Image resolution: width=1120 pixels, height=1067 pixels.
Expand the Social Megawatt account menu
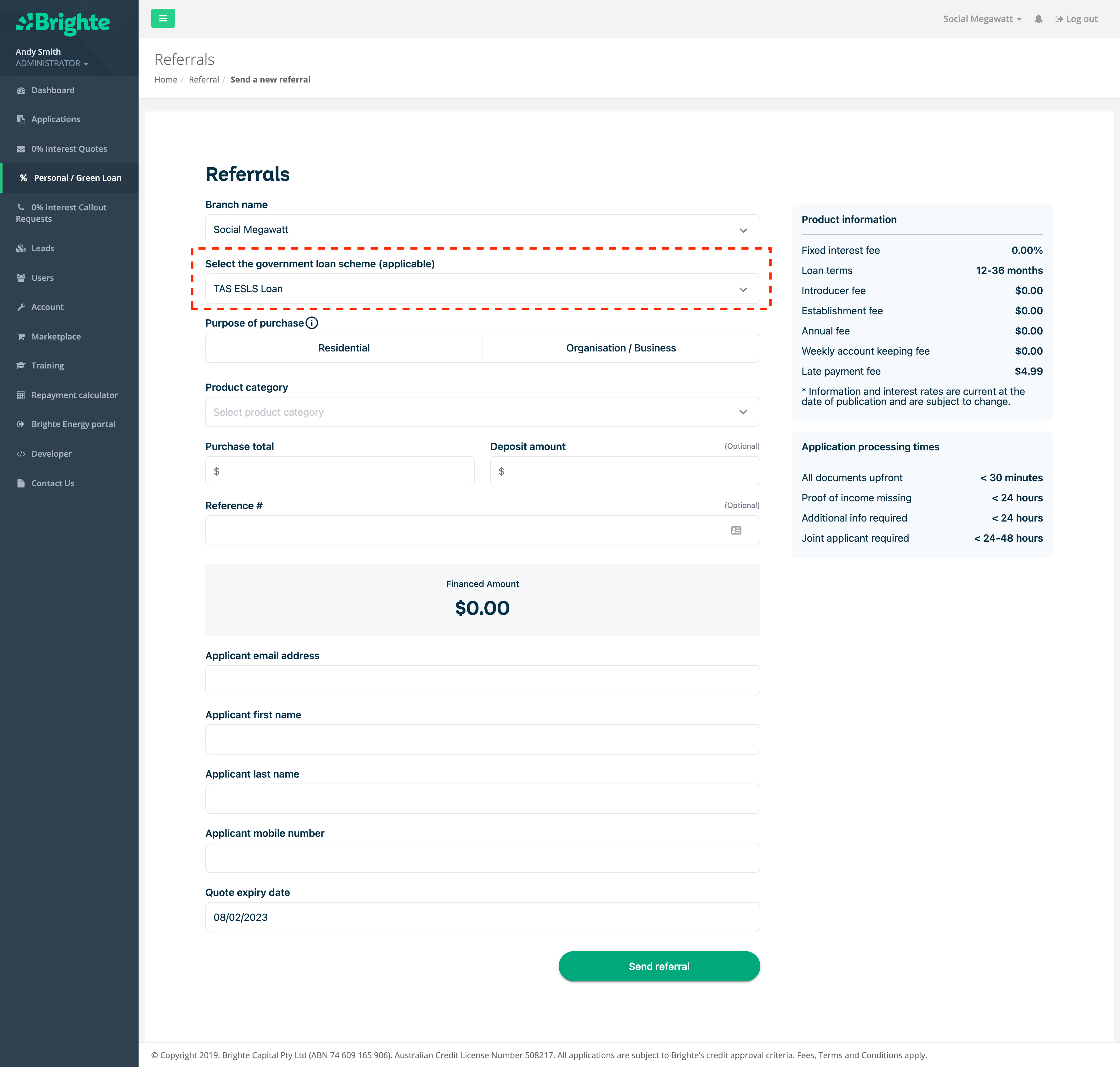pos(982,19)
